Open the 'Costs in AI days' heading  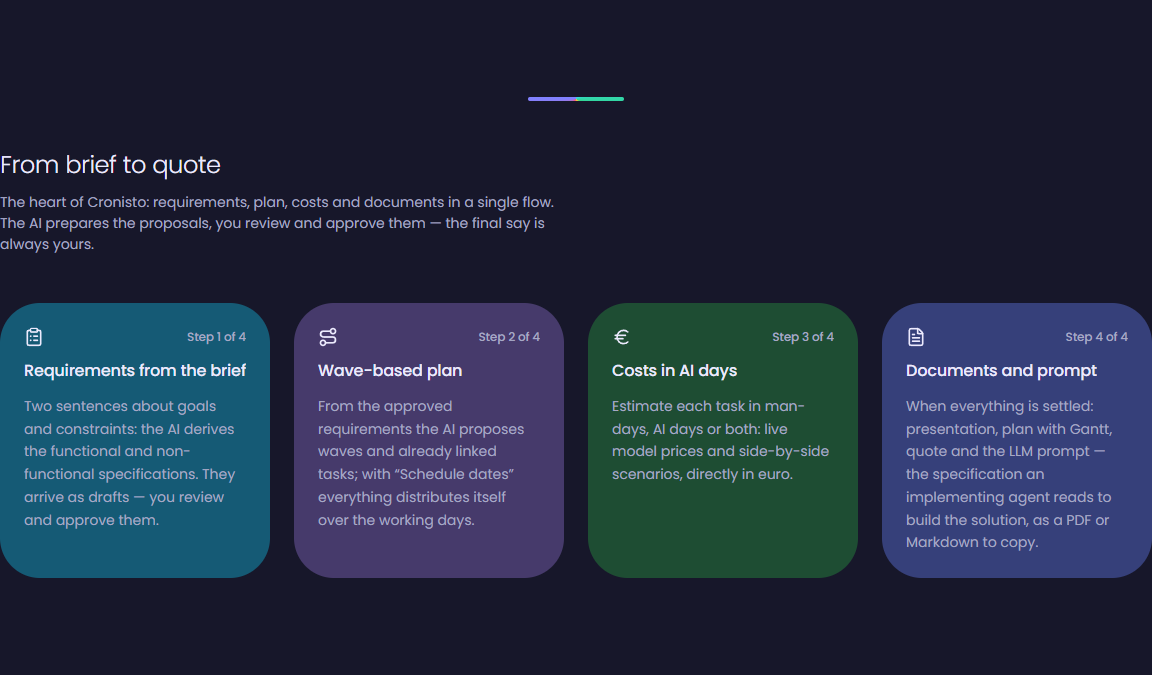(x=674, y=370)
